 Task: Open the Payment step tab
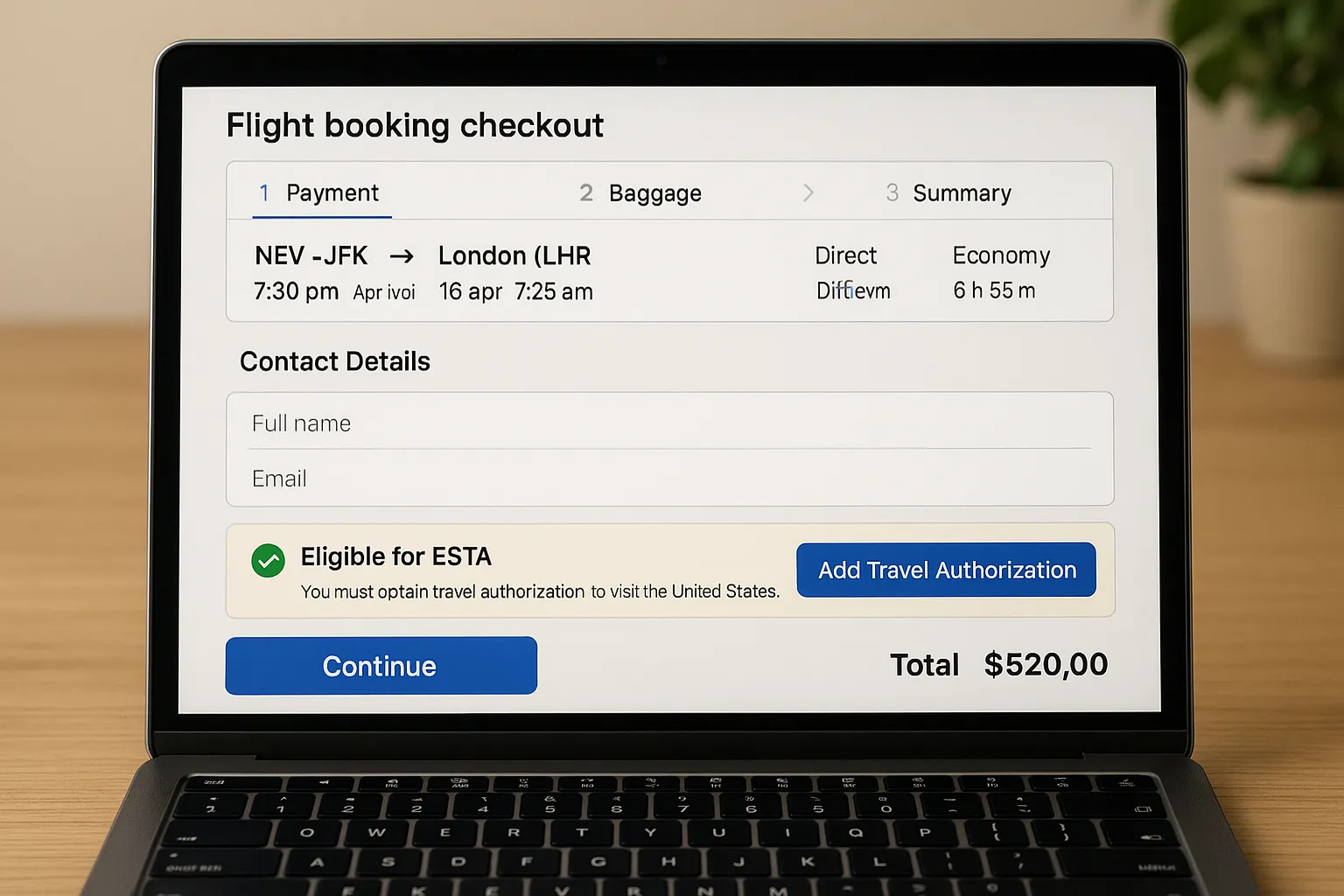tap(332, 192)
